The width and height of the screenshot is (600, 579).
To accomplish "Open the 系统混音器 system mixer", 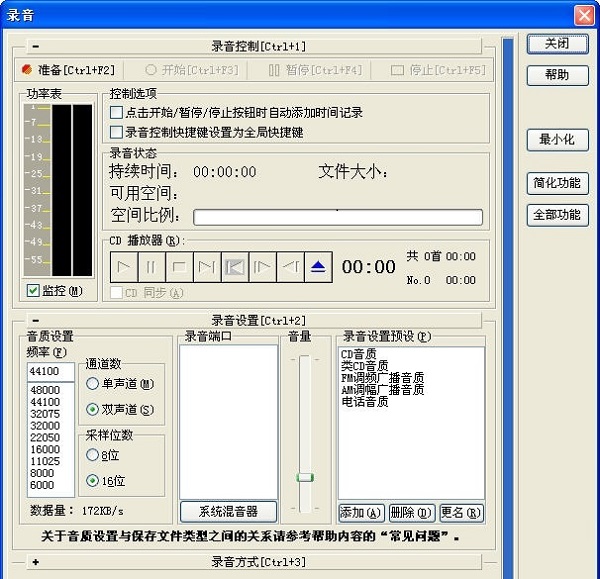I will tap(228, 512).
